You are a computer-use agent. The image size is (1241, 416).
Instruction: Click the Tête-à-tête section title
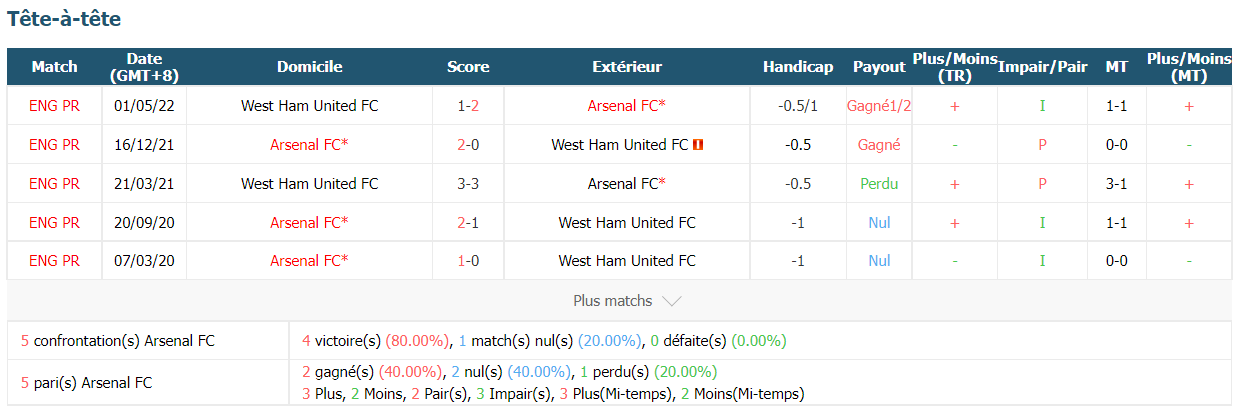(64, 18)
